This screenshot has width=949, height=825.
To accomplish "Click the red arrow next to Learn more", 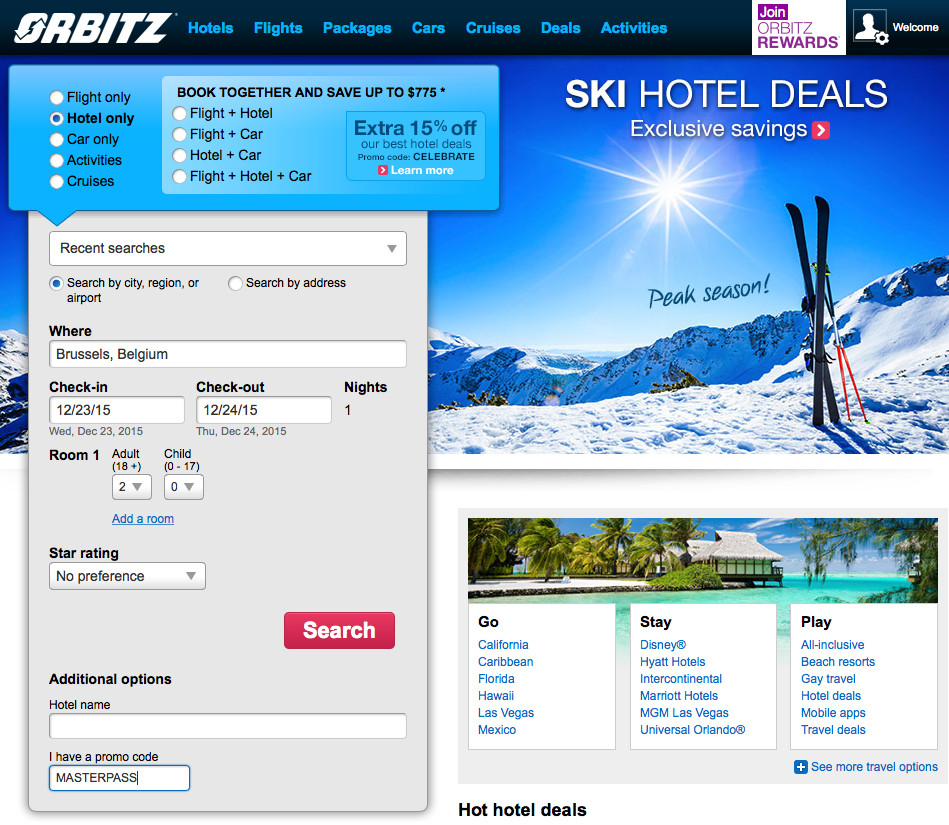I will pyautogui.click(x=383, y=171).
